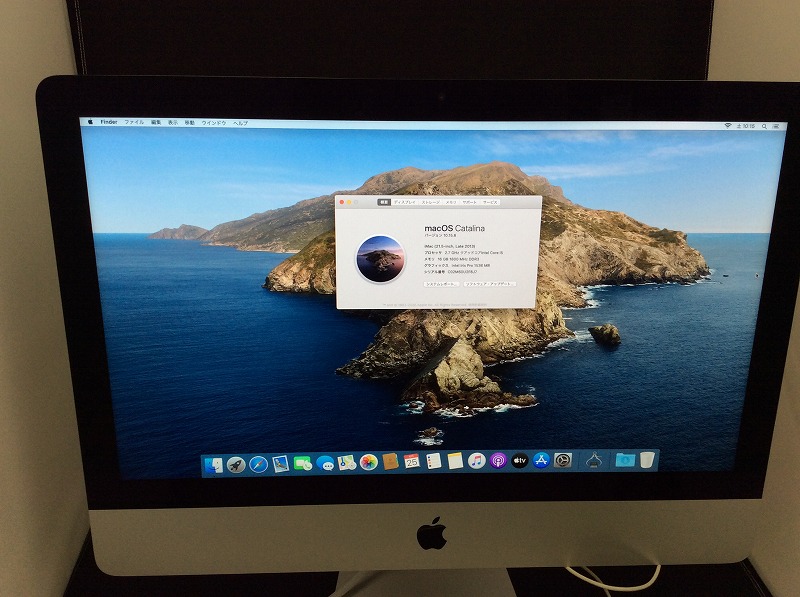Open Maps icon in Dock

(x=347, y=463)
